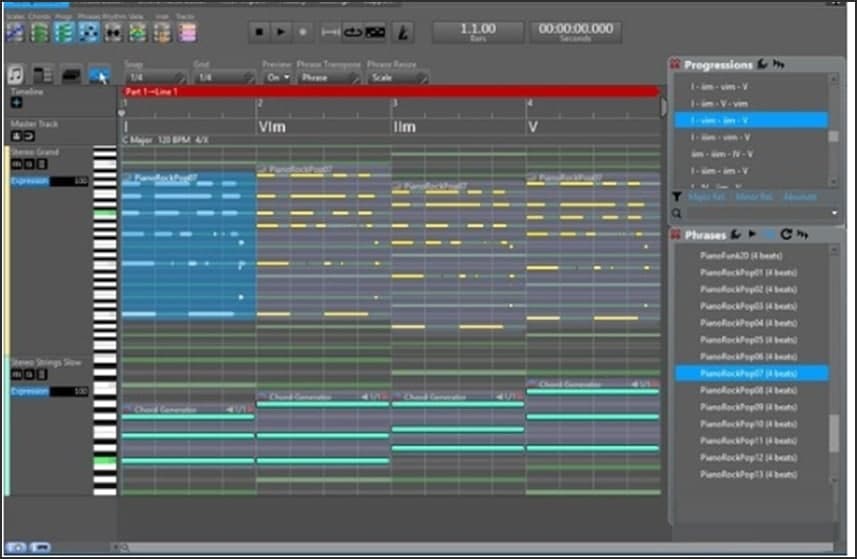Open the Chords browser icon

39,32
